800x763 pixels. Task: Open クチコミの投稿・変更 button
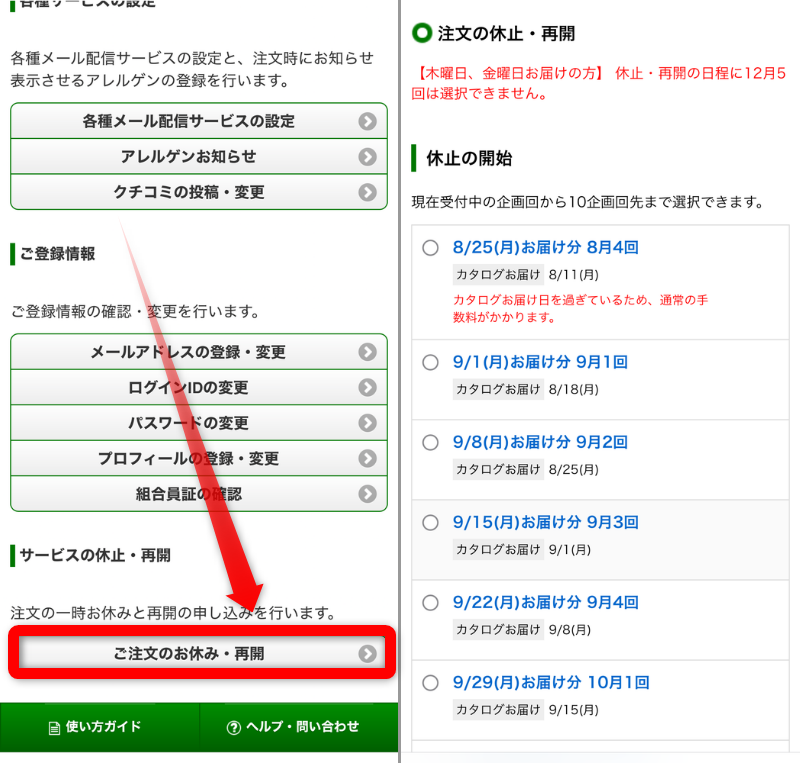click(x=198, y=192)
